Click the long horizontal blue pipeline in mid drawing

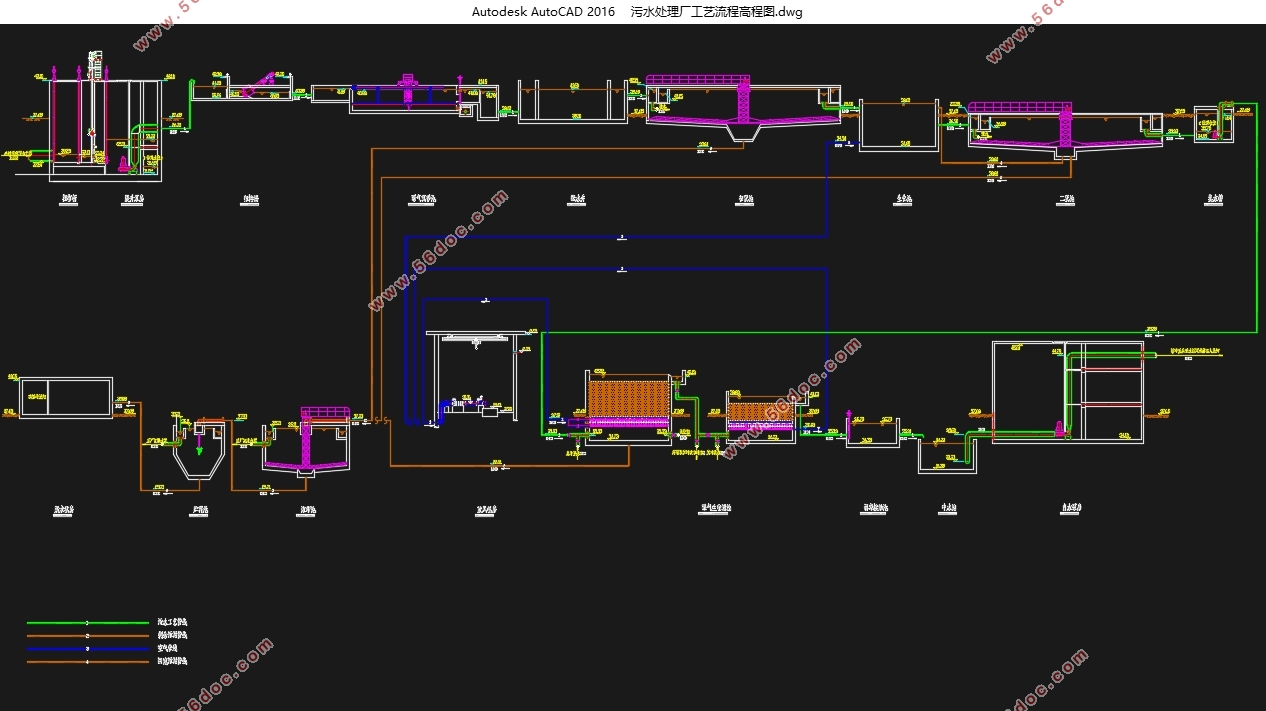(616, 238)
